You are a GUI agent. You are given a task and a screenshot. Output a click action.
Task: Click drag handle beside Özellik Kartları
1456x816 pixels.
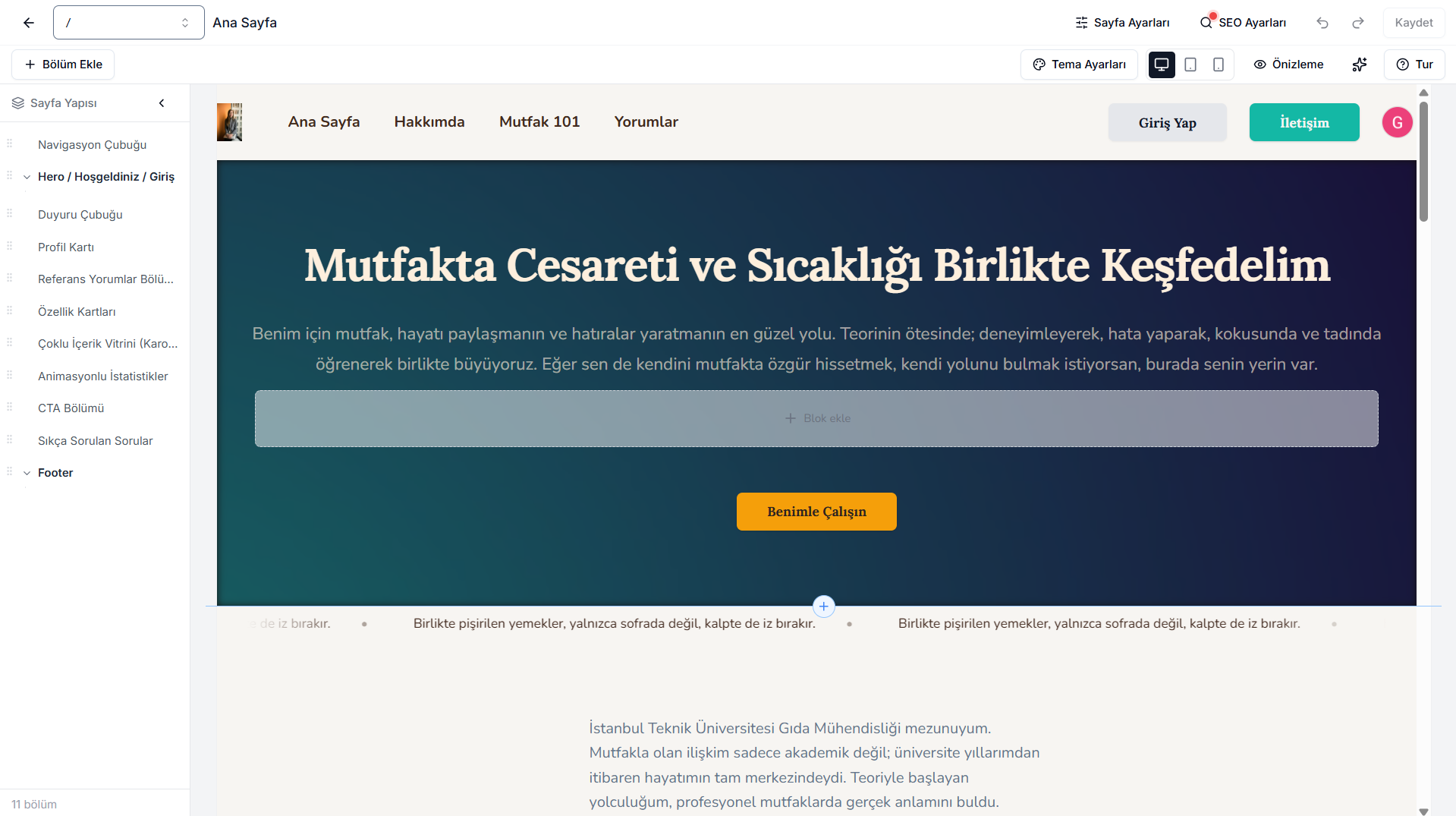[x=10, y=310]
